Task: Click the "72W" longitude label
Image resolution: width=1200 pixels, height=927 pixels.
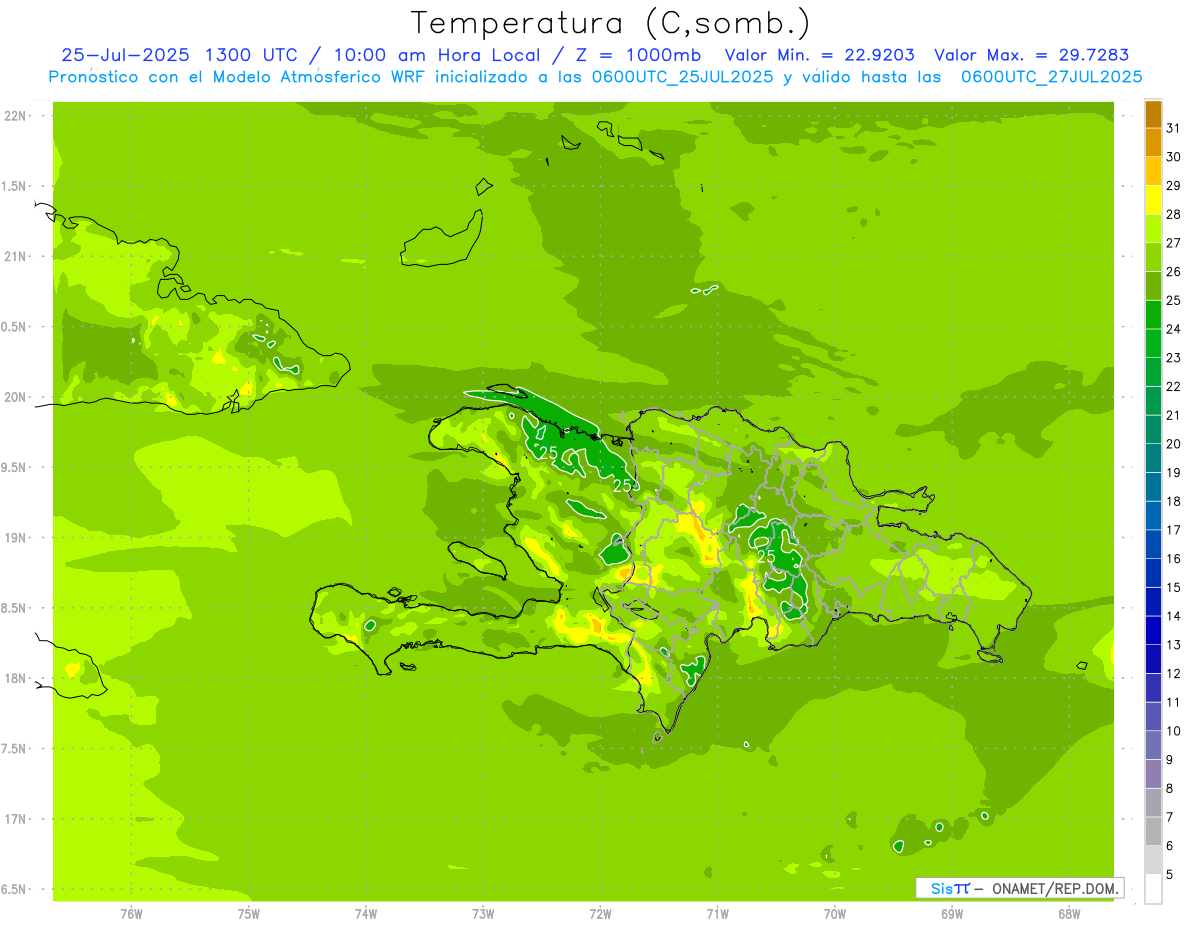Action: (600, 913)
